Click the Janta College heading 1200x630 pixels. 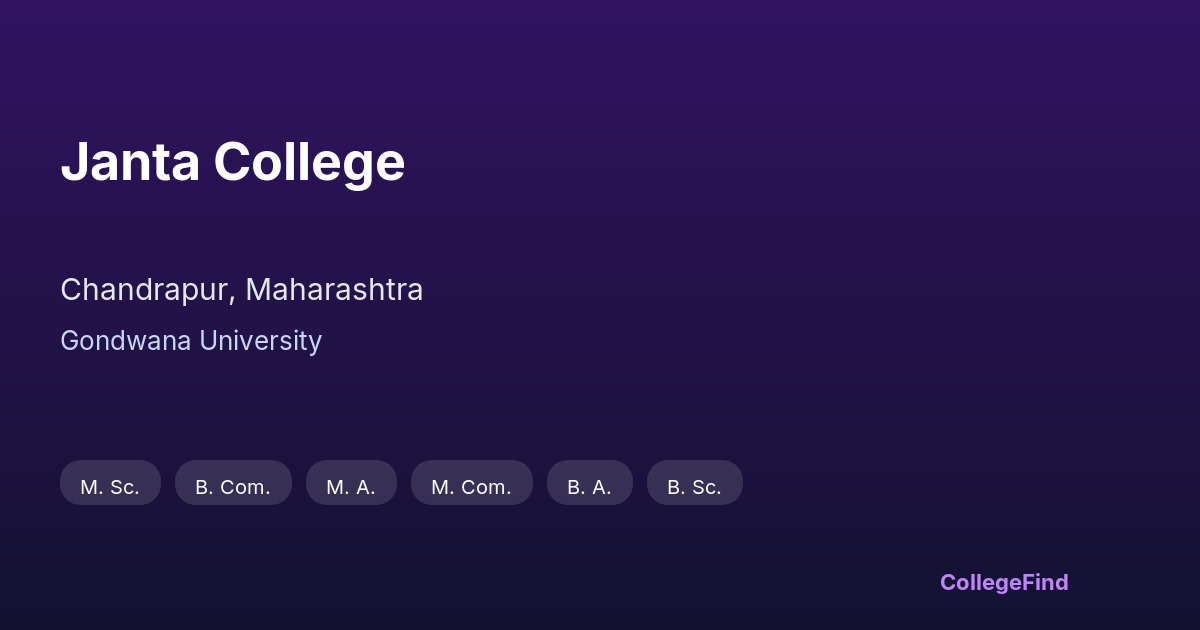click(x=233, y=162)
